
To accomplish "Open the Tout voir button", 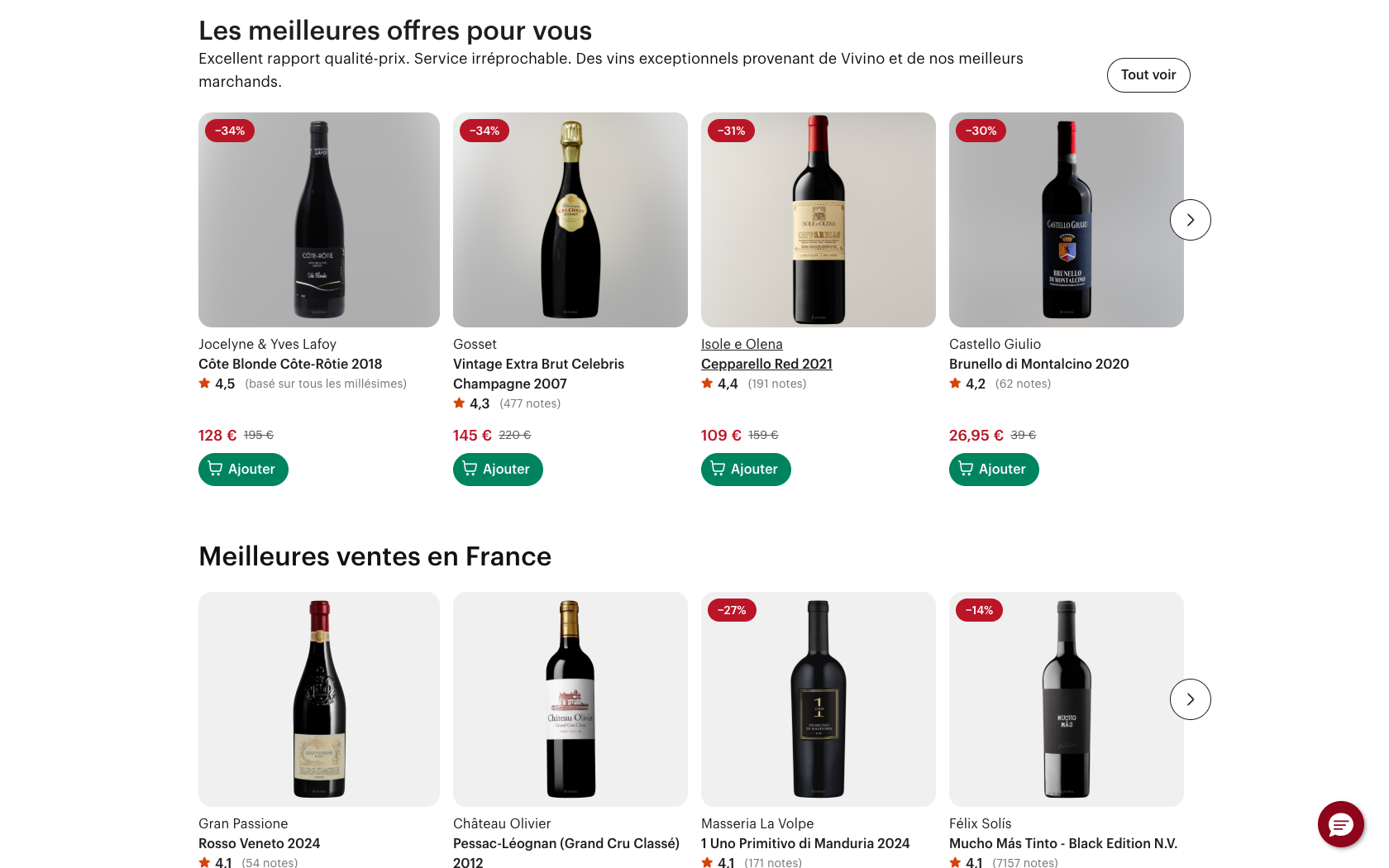I will [1148, 74].
